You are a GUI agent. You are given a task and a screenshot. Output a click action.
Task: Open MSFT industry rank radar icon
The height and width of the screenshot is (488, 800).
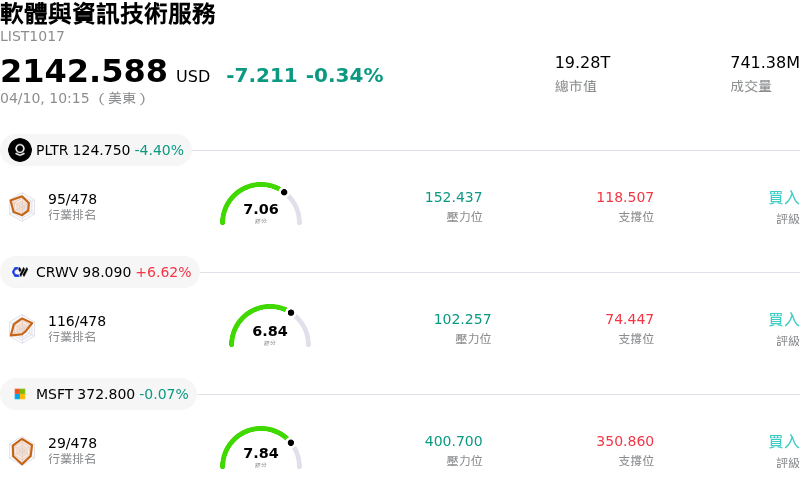point(21,450)
